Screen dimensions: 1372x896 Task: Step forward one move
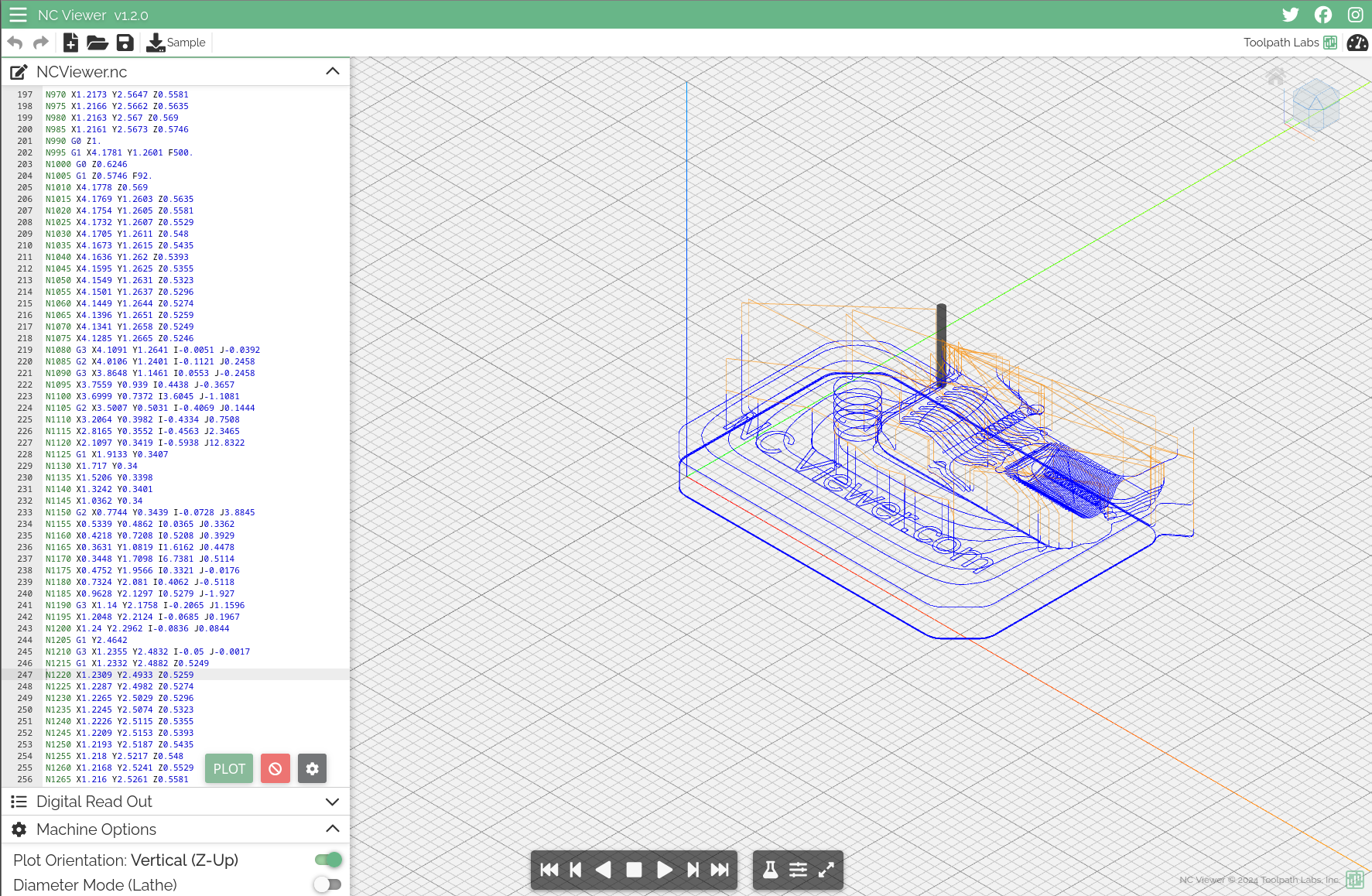click(x=693, y=870)
